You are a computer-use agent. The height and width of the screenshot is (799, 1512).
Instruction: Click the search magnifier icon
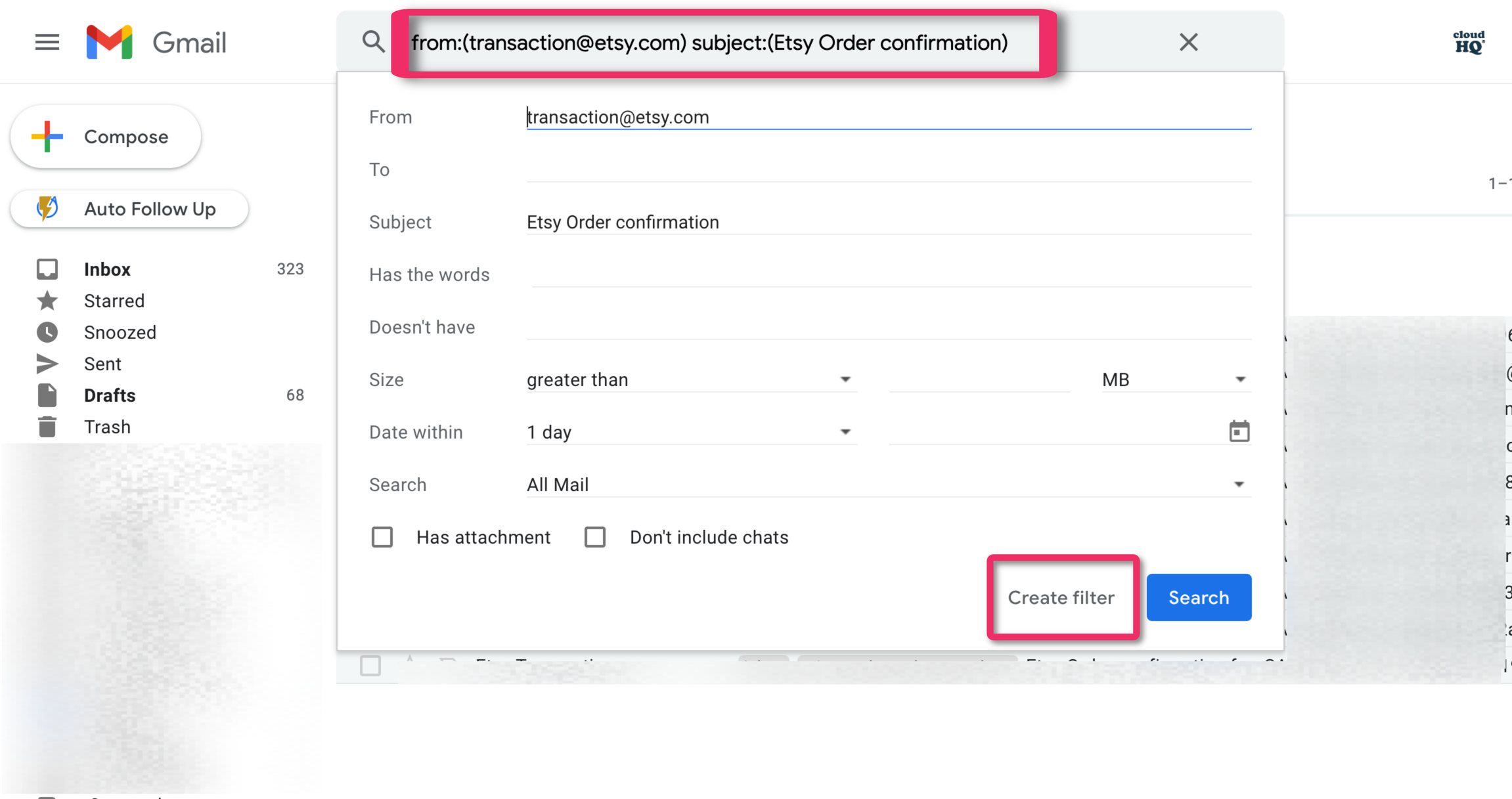click(x=373, y=41)
